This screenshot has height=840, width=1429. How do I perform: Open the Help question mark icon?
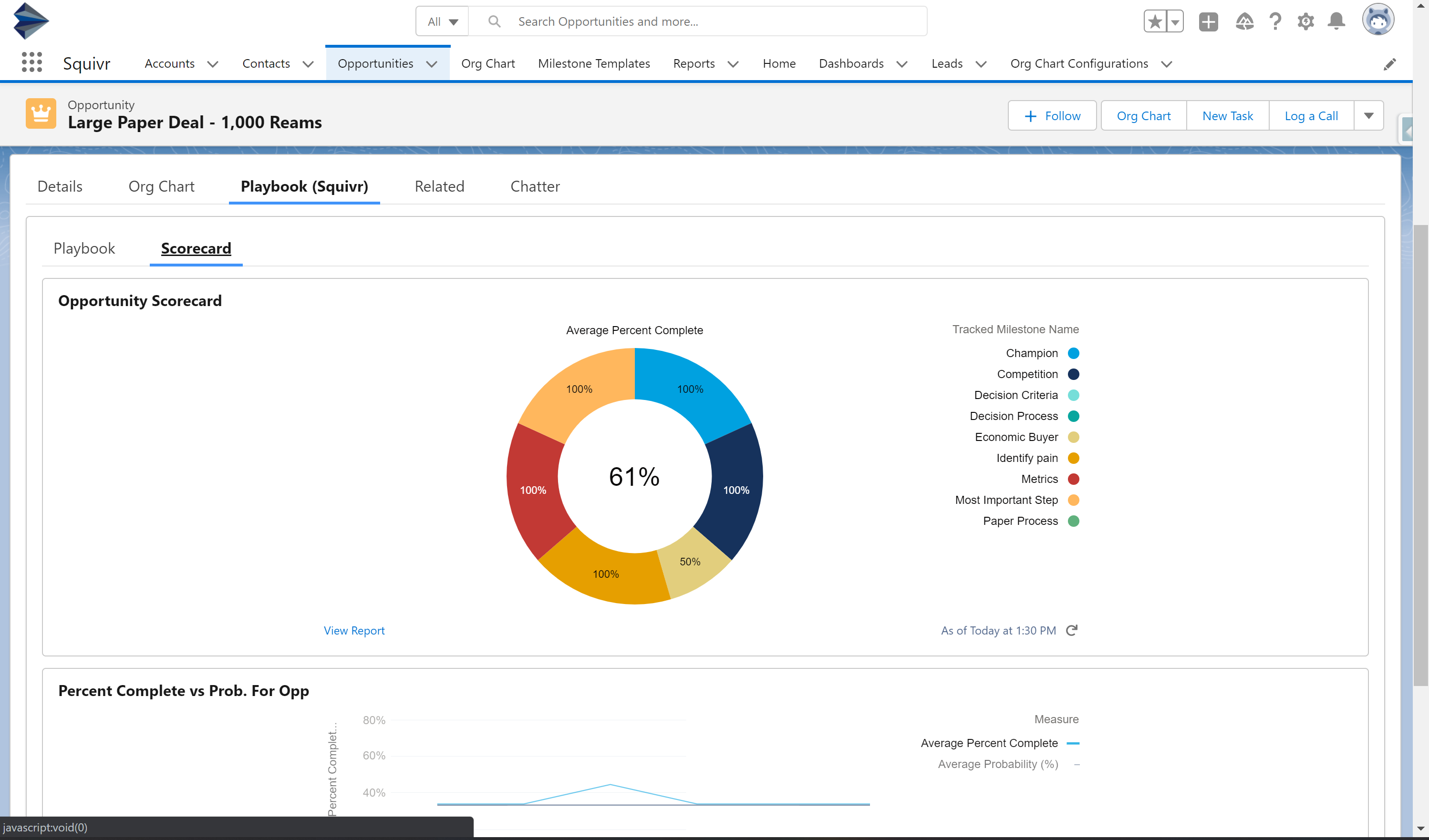[x=1275, y=21]
